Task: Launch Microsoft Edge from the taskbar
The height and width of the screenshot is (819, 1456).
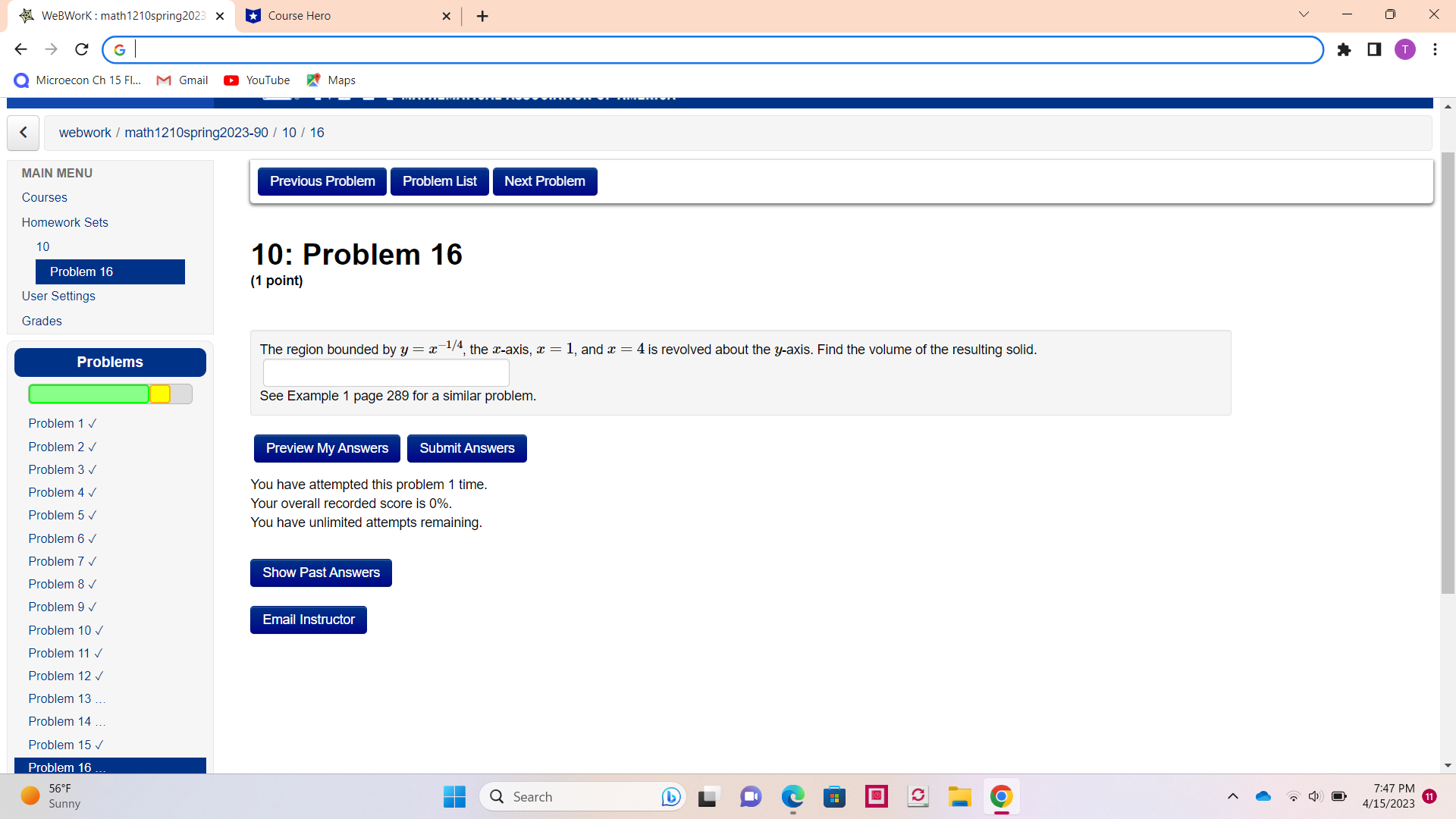Action: coord(792,796)
